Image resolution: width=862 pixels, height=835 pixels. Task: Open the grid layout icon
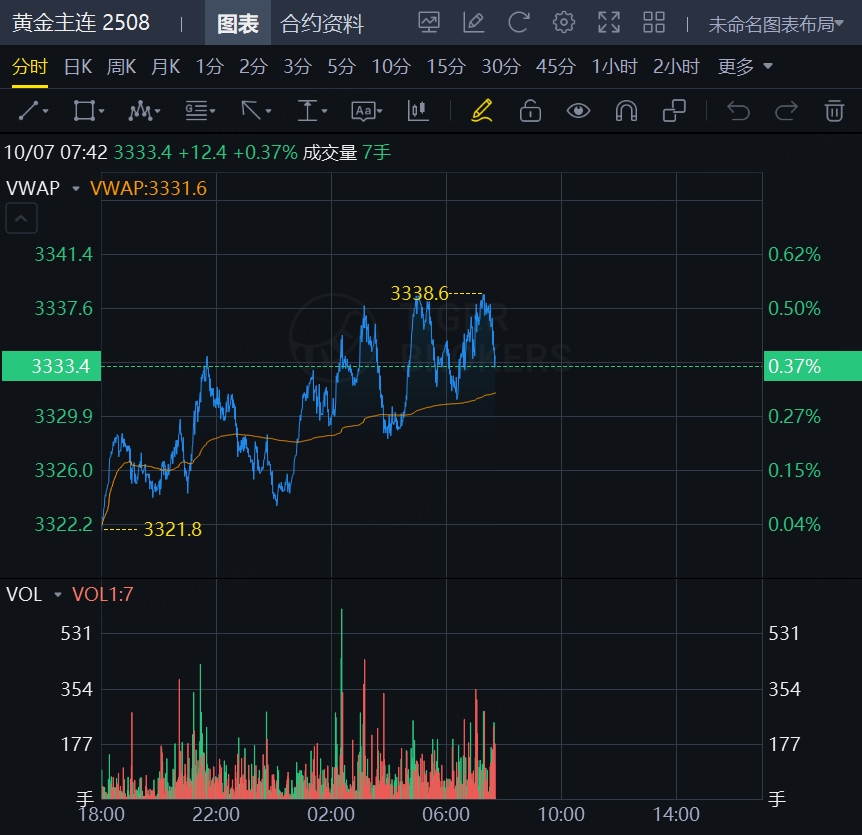[654, 23]
